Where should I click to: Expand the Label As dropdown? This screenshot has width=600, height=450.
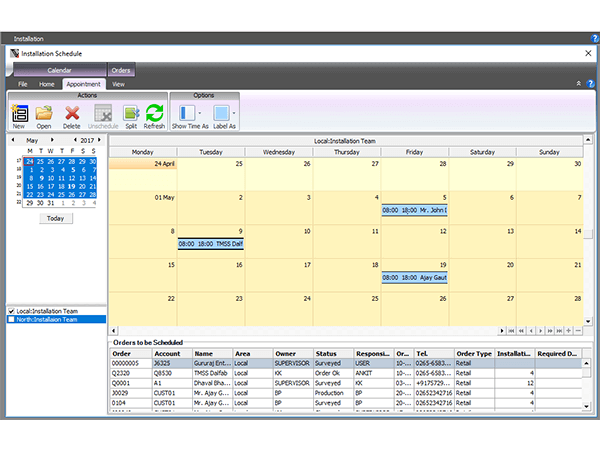(x=233, y=114)
